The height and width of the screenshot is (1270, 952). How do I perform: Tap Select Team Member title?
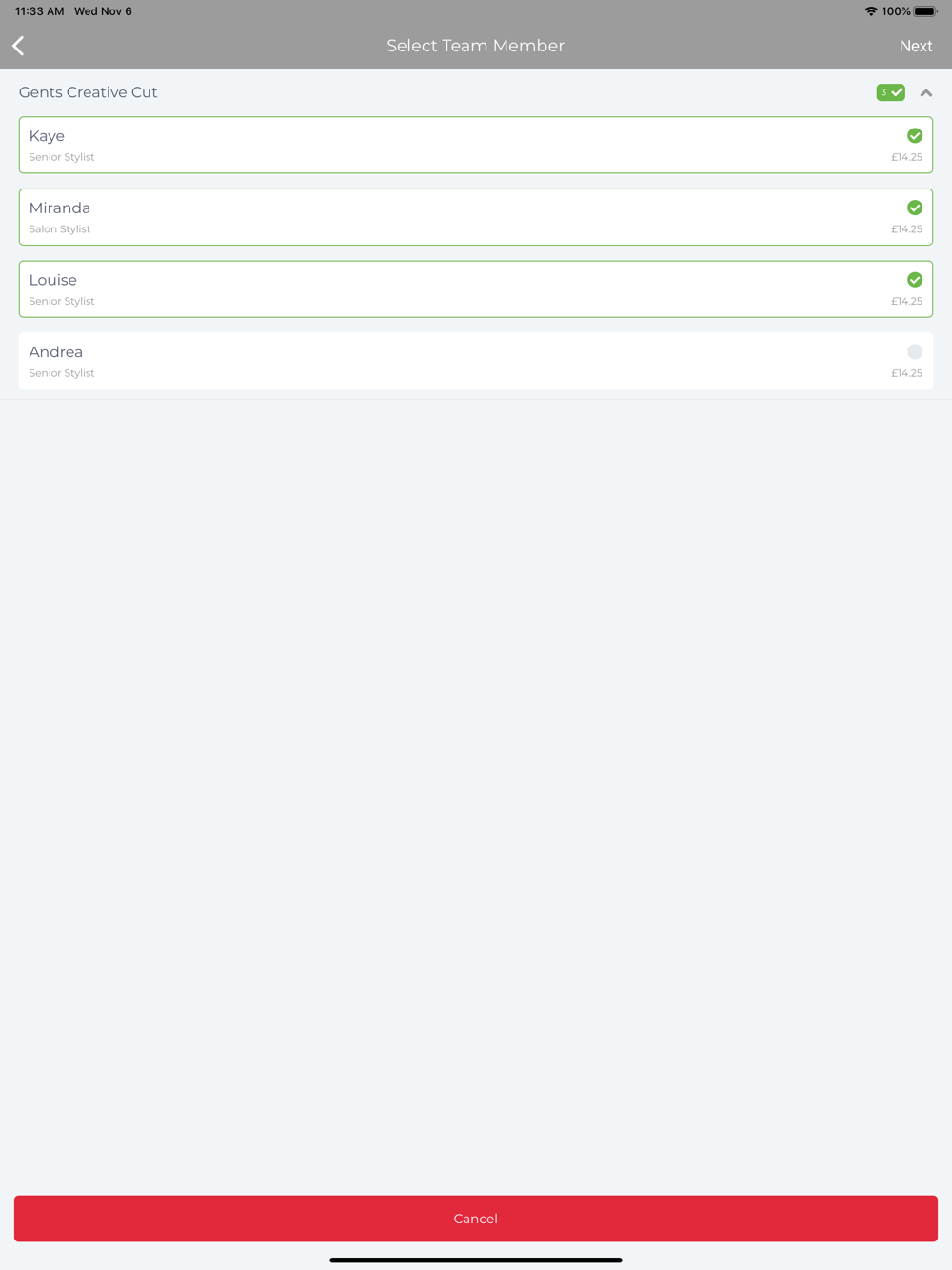click(x=476, y=46)
